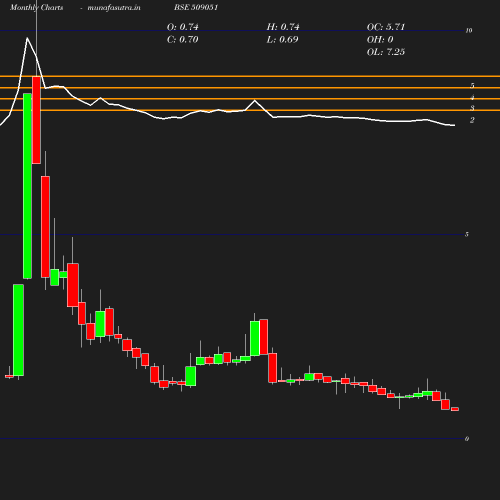Click the 'Monthly Charts' title text
Image resolution: width=500 pixels, height=500 pixels.
tap(37, 7)
